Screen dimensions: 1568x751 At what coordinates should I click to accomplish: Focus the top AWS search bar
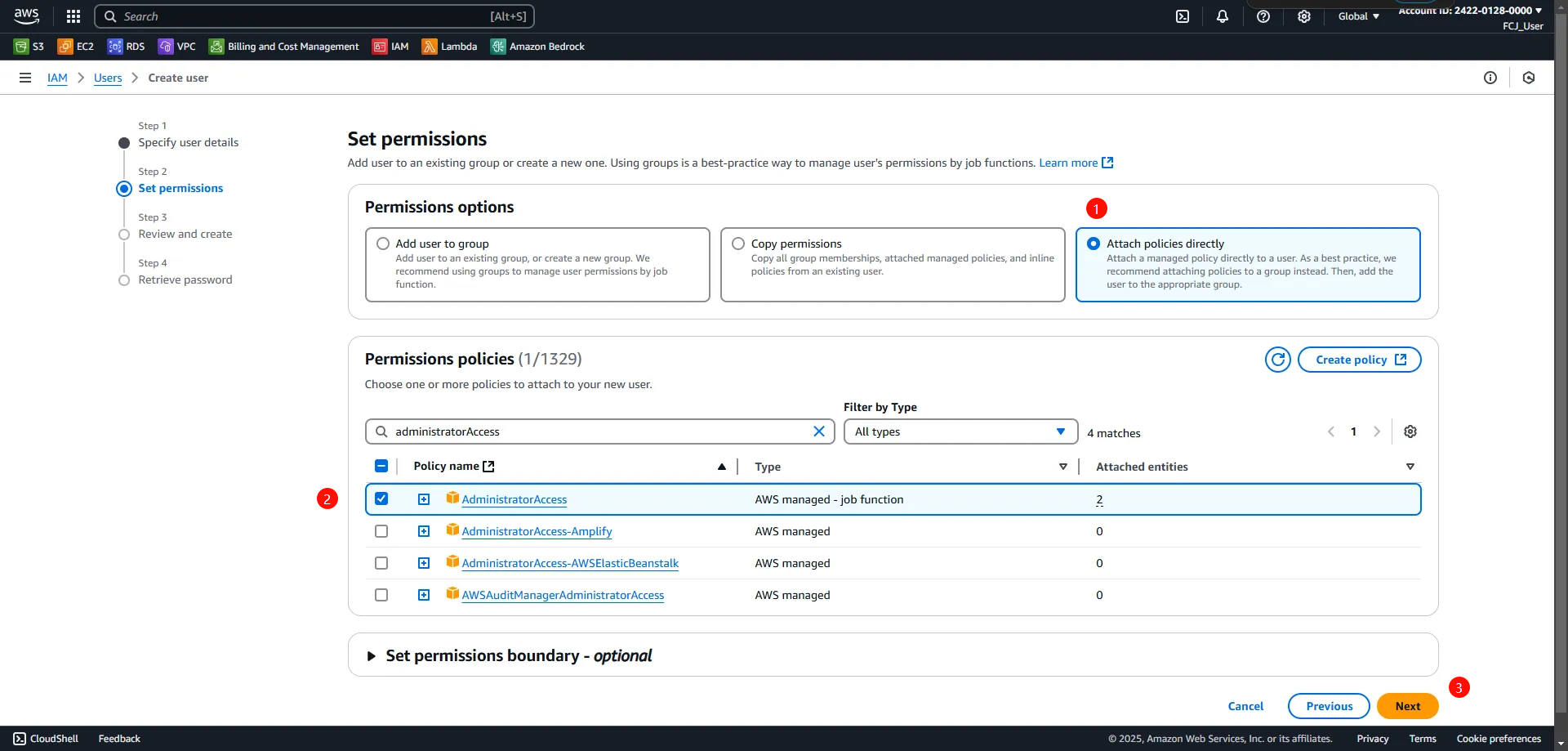(x=314, y=16)
